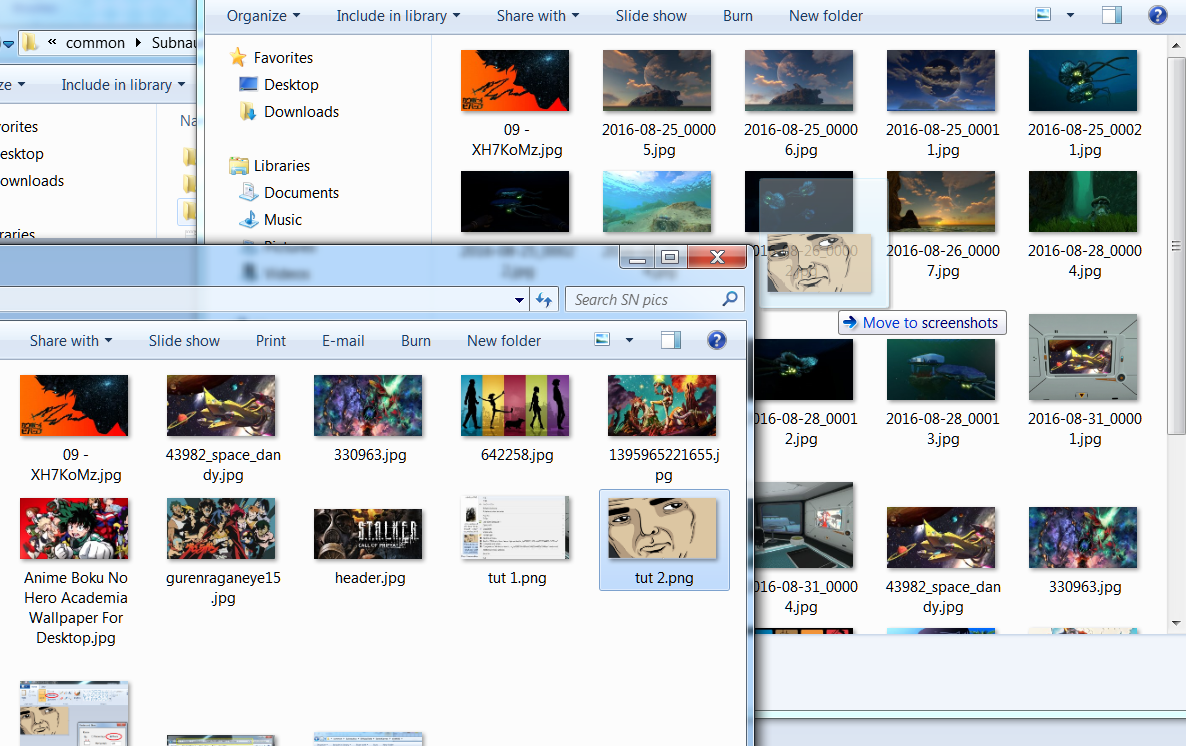Screen dimensions: 1186x746
Task: Select 2016-08-25_00005.jpg thumbnail
Action: (657, 81)
